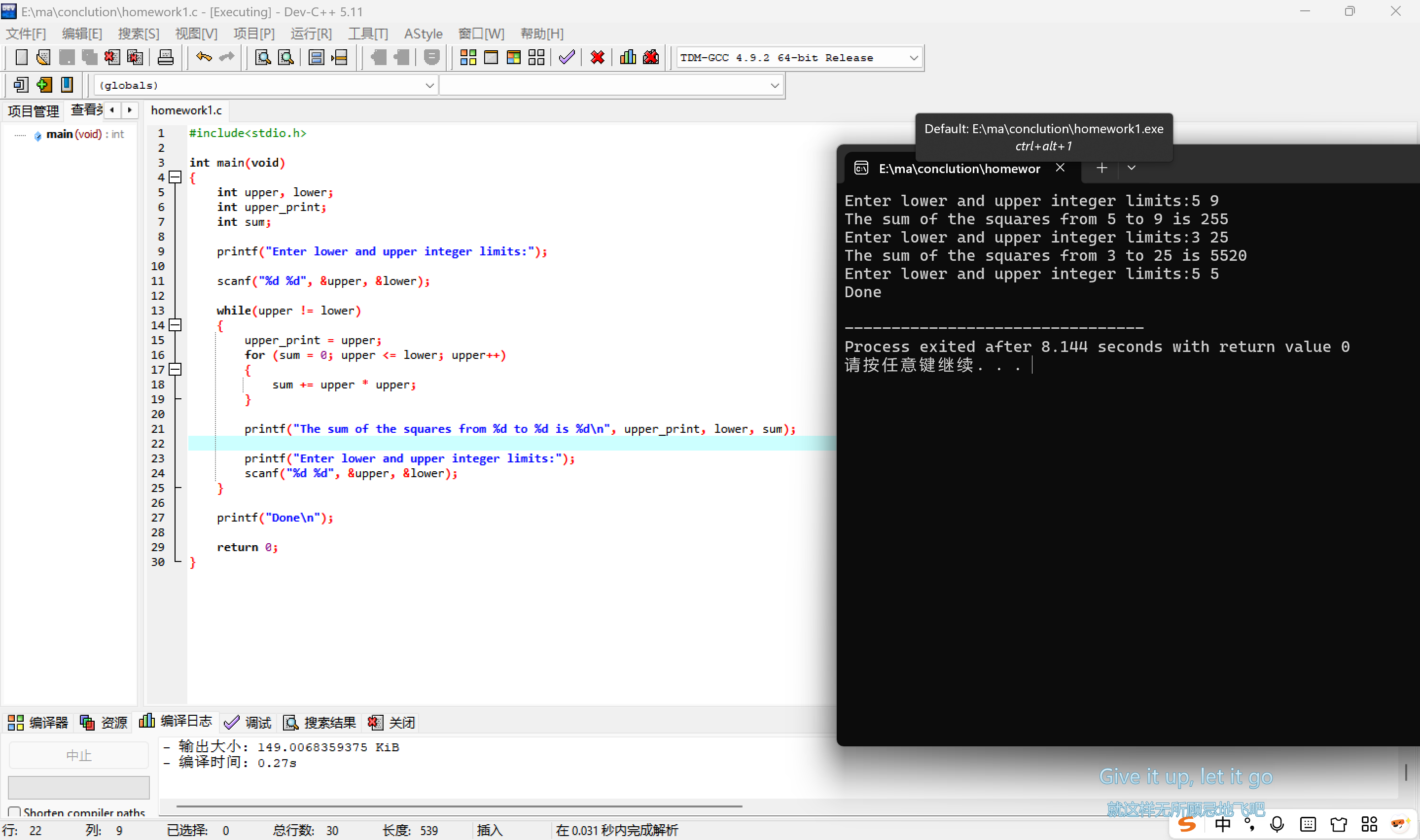The width and height of the screenshot is (1420, 840).
Task: Click the blue bookmark toggle icon
Action: pos(67,85)
